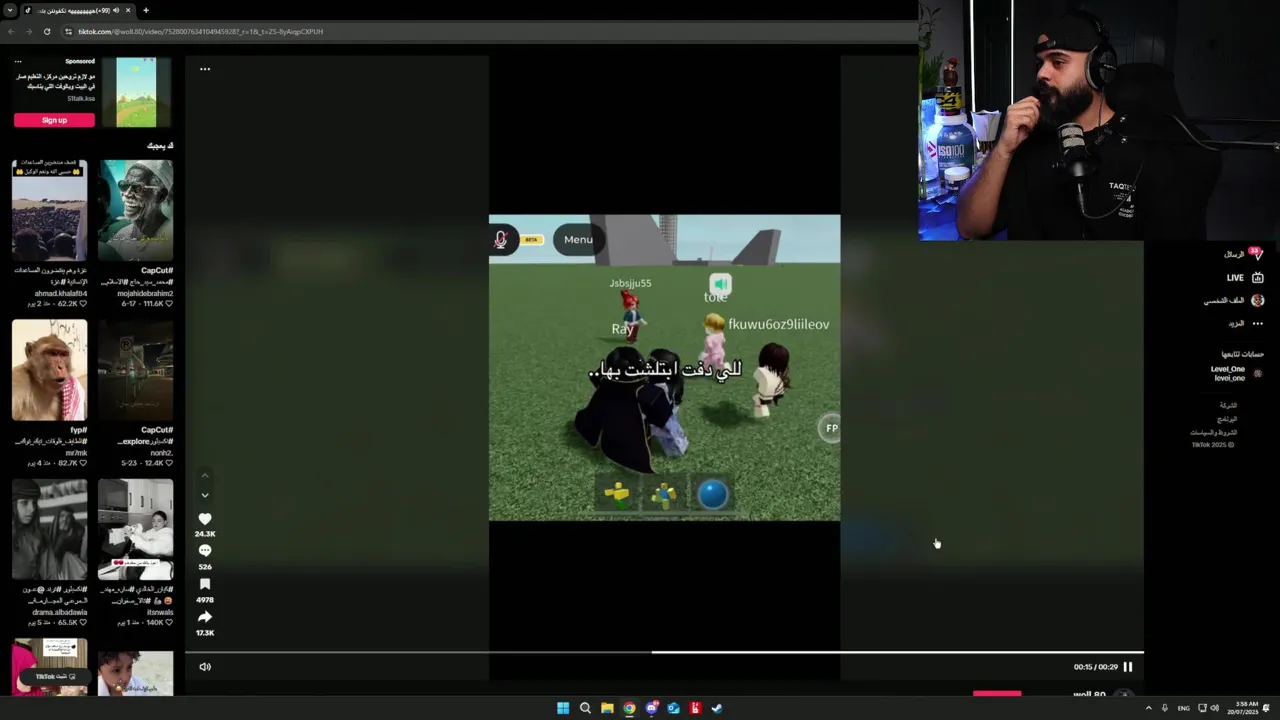The height and width of the screenshot is (720, 1280).
Task: Go to next video with down chevron
Action: point(205,495)
